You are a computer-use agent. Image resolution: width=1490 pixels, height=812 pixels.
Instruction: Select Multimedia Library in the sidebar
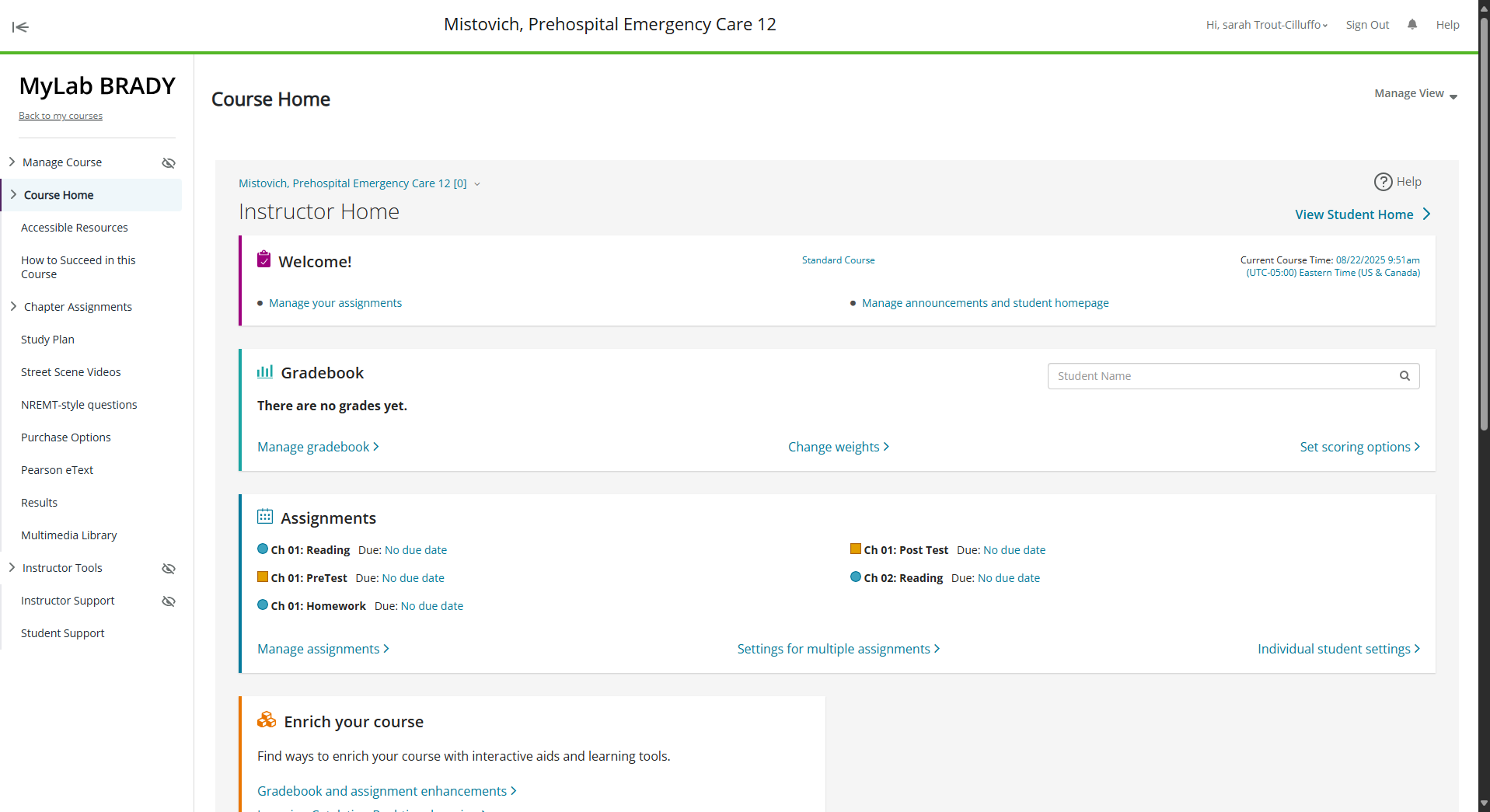pyautogui.click(x=69, y=535)
